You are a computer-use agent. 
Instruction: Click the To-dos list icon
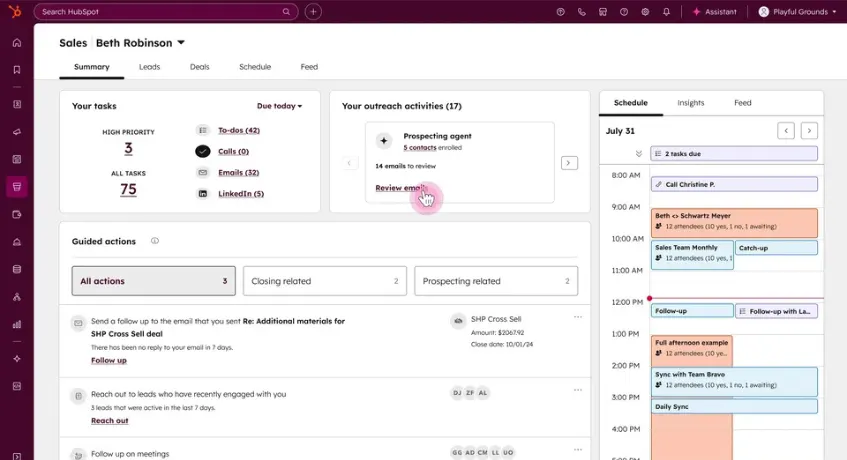click(203, 130)
